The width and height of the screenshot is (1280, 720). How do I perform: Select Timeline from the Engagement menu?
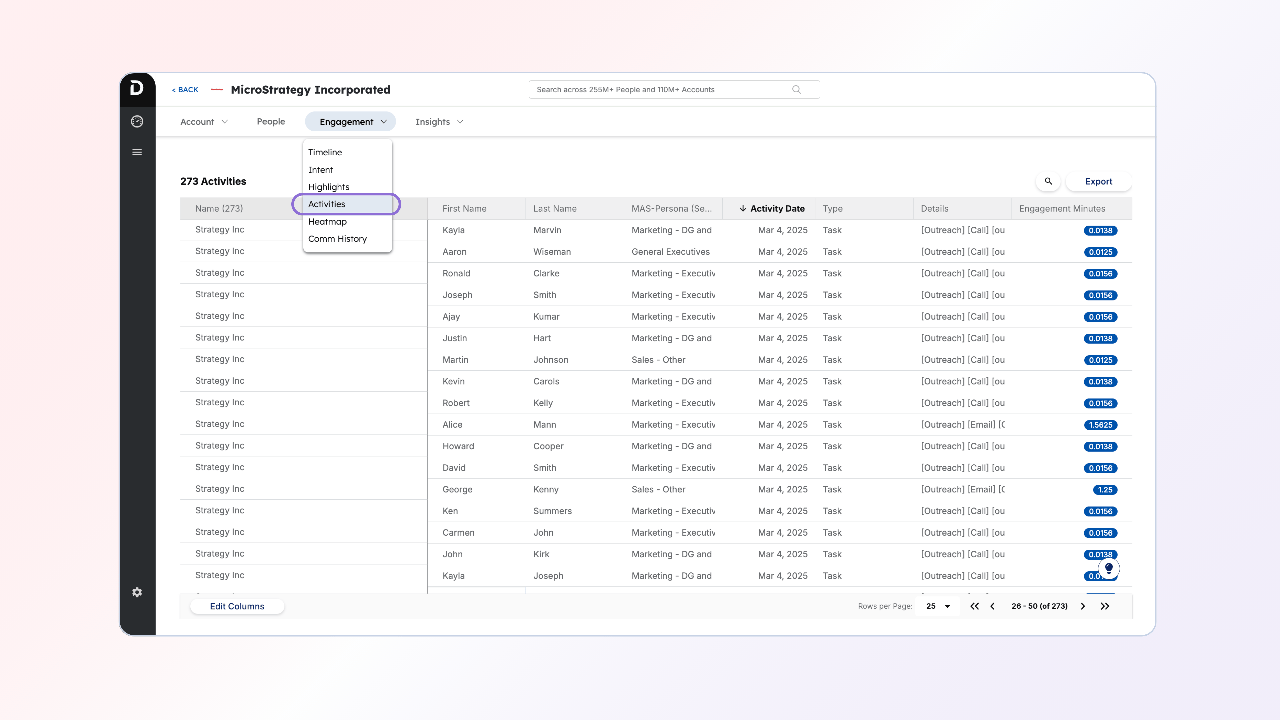tap(325, 152)
